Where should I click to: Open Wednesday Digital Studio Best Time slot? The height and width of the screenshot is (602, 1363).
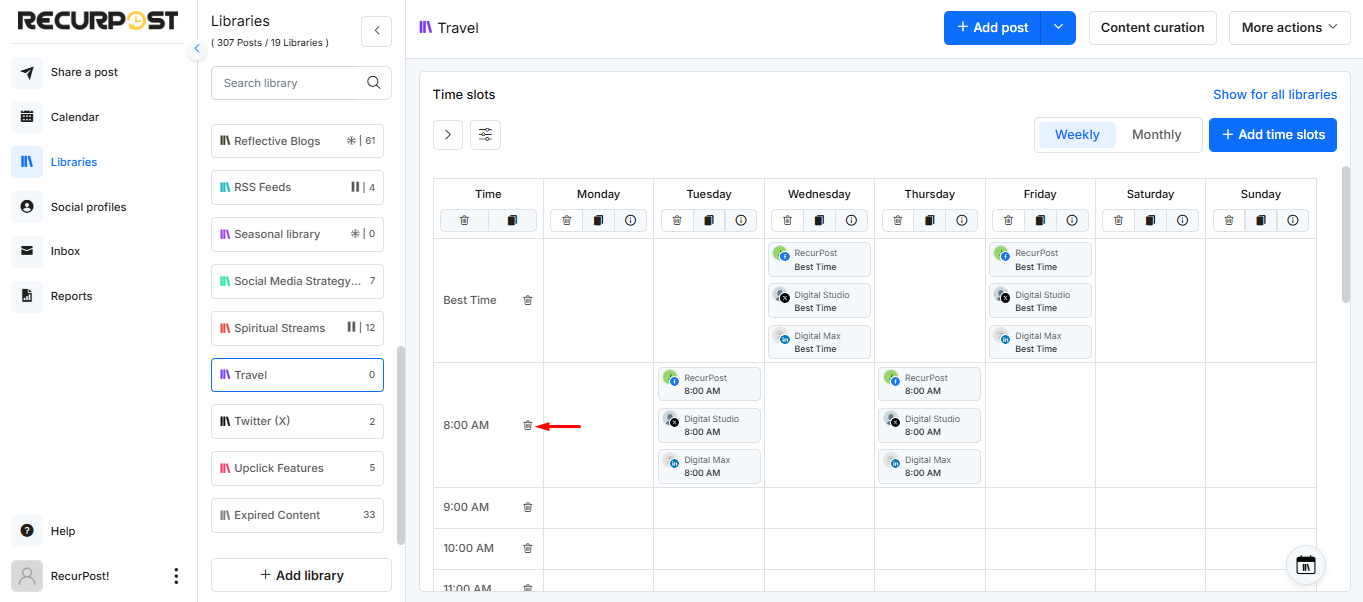click(x=819, y=301)
